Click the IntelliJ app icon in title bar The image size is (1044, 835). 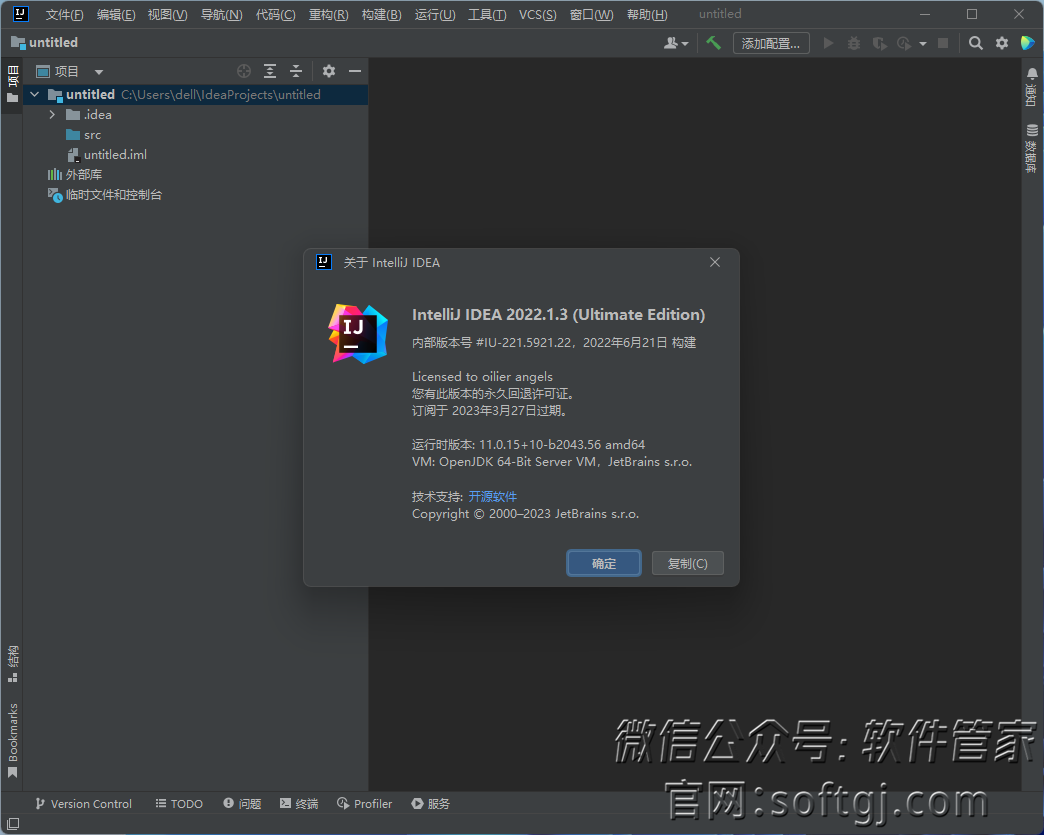coord(21,14)
